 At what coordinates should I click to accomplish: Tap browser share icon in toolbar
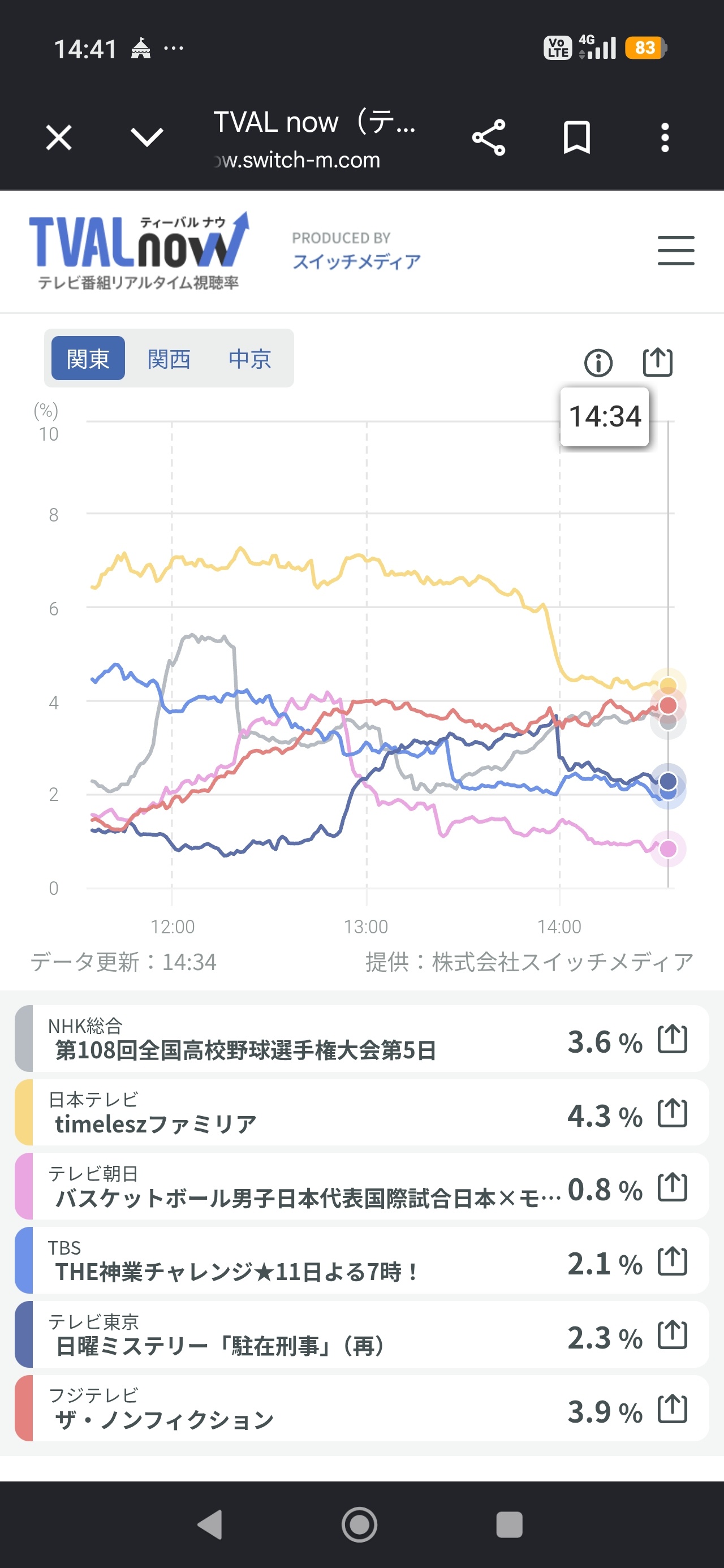coord(488,137)
